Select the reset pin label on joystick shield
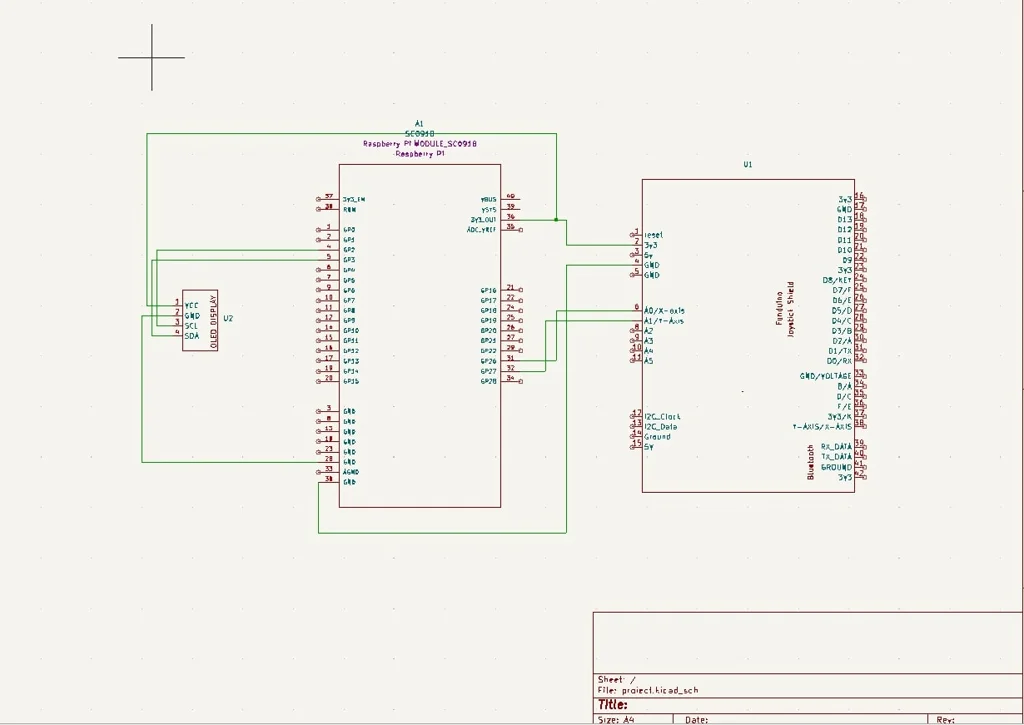This screenshot has height=725, width=1024. pyautogui.click(x=654, y=235)
